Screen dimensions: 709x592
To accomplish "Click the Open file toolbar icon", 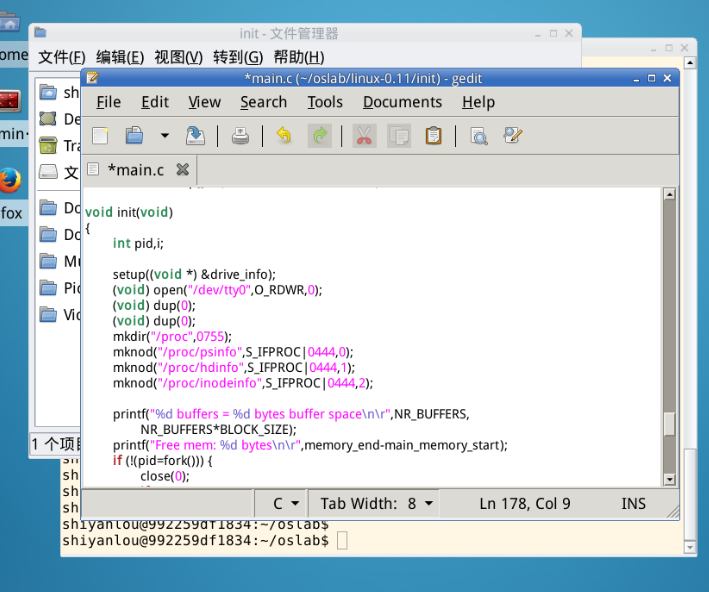I will coord(134,136).
